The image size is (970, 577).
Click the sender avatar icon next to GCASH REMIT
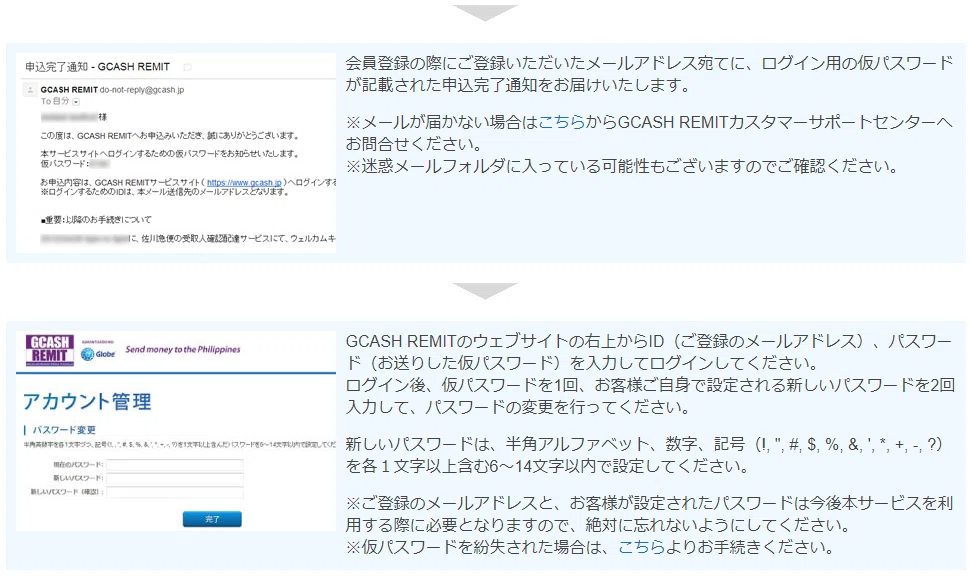click(29, 90)
